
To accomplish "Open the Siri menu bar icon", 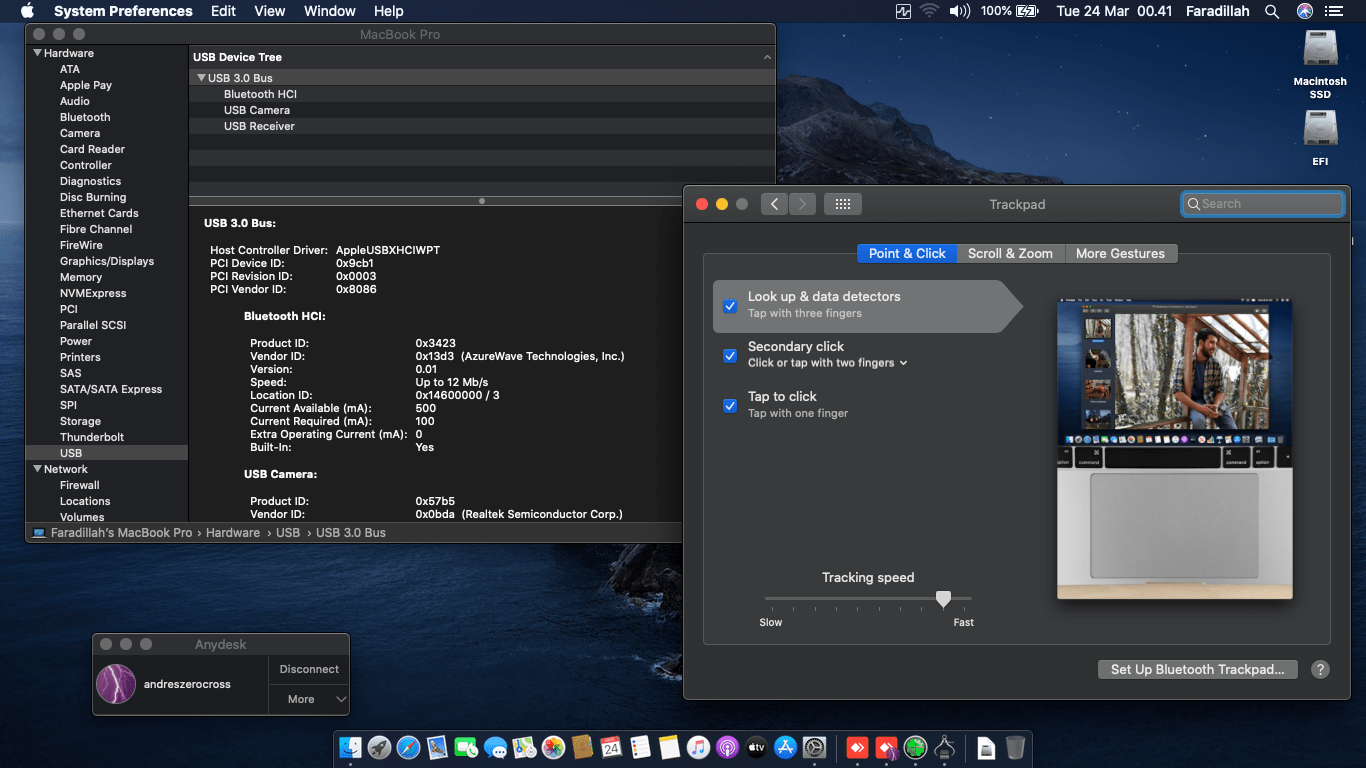I will [x=1304, y=11].
